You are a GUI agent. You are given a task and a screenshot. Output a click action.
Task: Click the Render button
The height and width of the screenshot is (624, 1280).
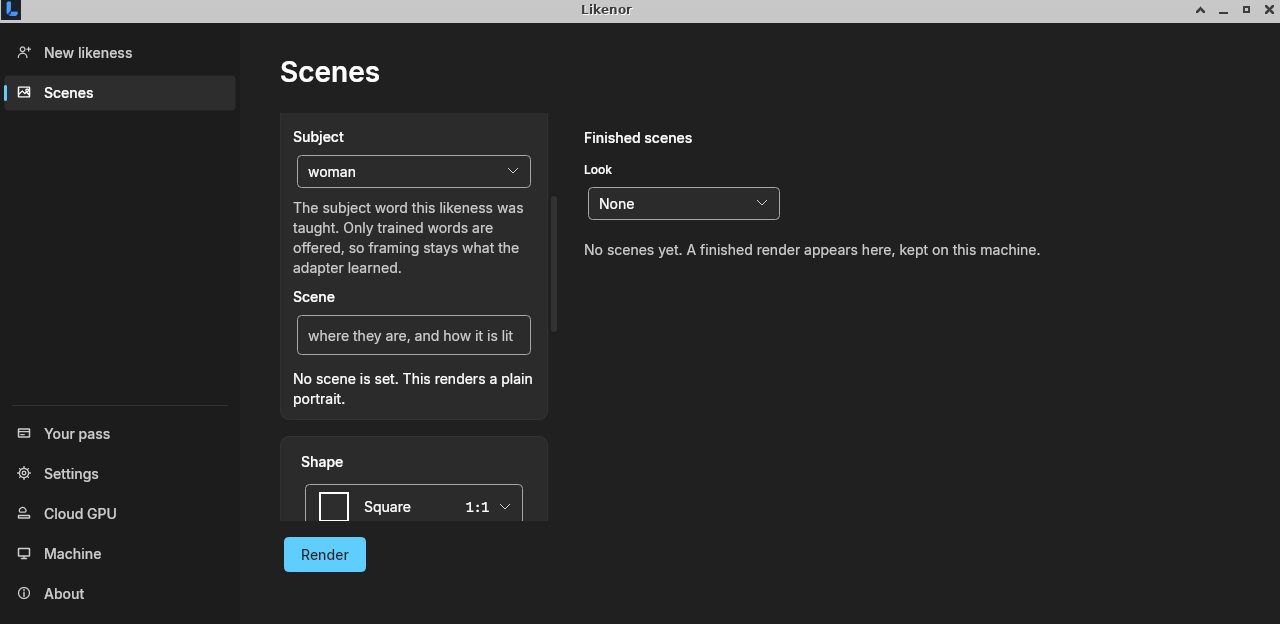point(325,554)
